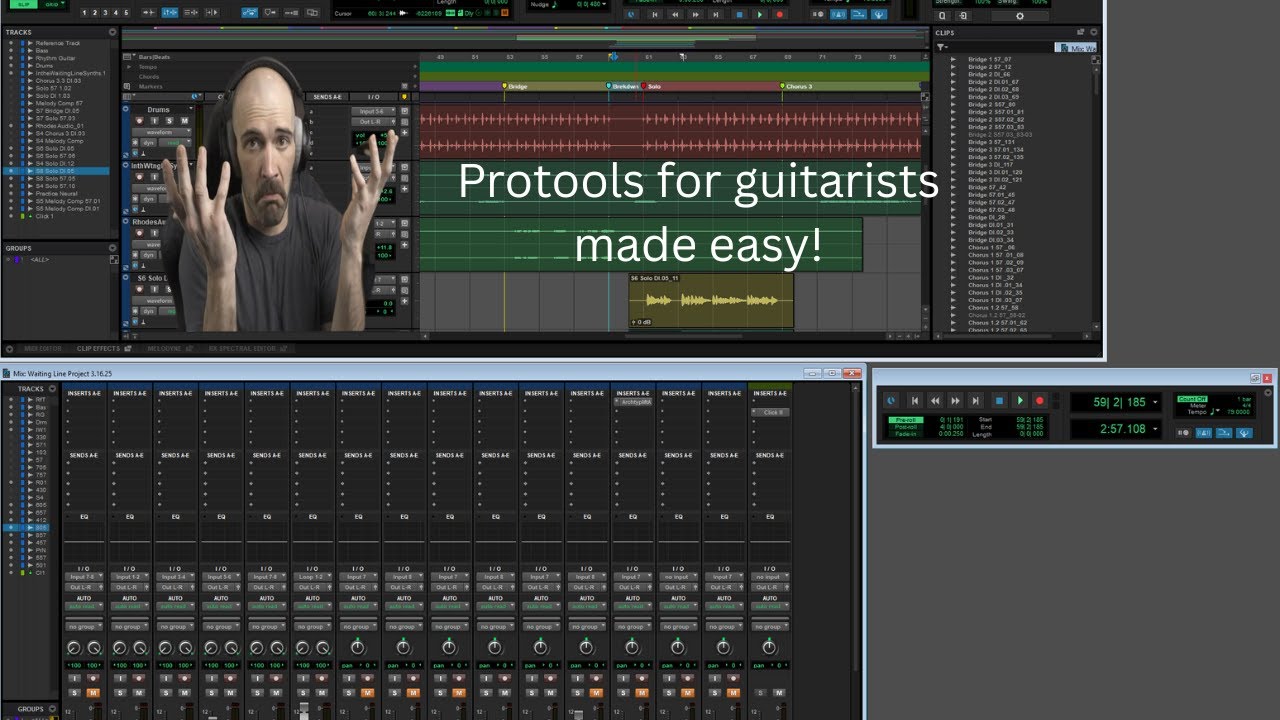The image size is (1280, 720).
Task: Open 'Loop 1-2' input selector in Mix window
Action: point(312,576)
